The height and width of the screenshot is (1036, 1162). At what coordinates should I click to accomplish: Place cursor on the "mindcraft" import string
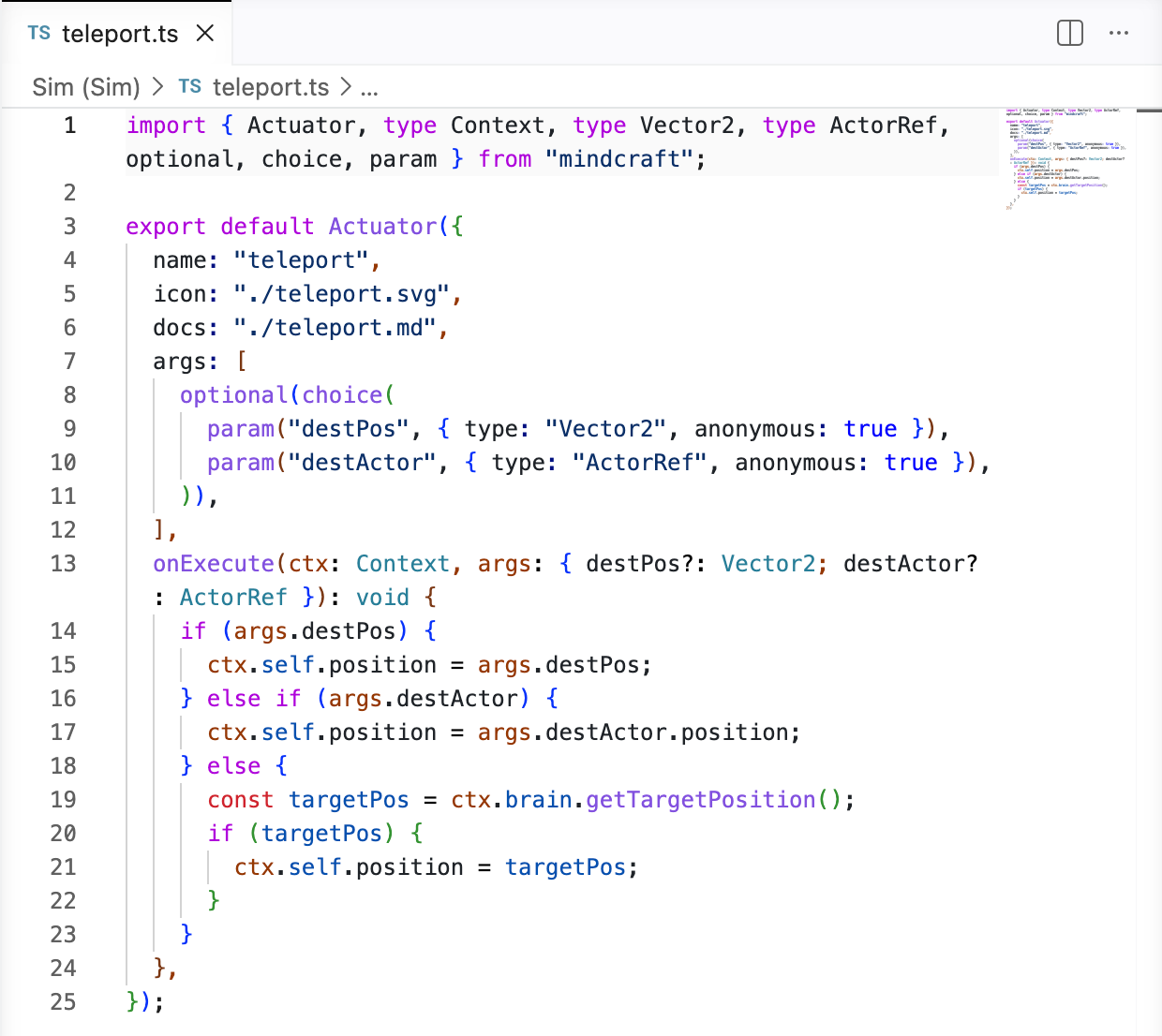[x=621, y=158]
